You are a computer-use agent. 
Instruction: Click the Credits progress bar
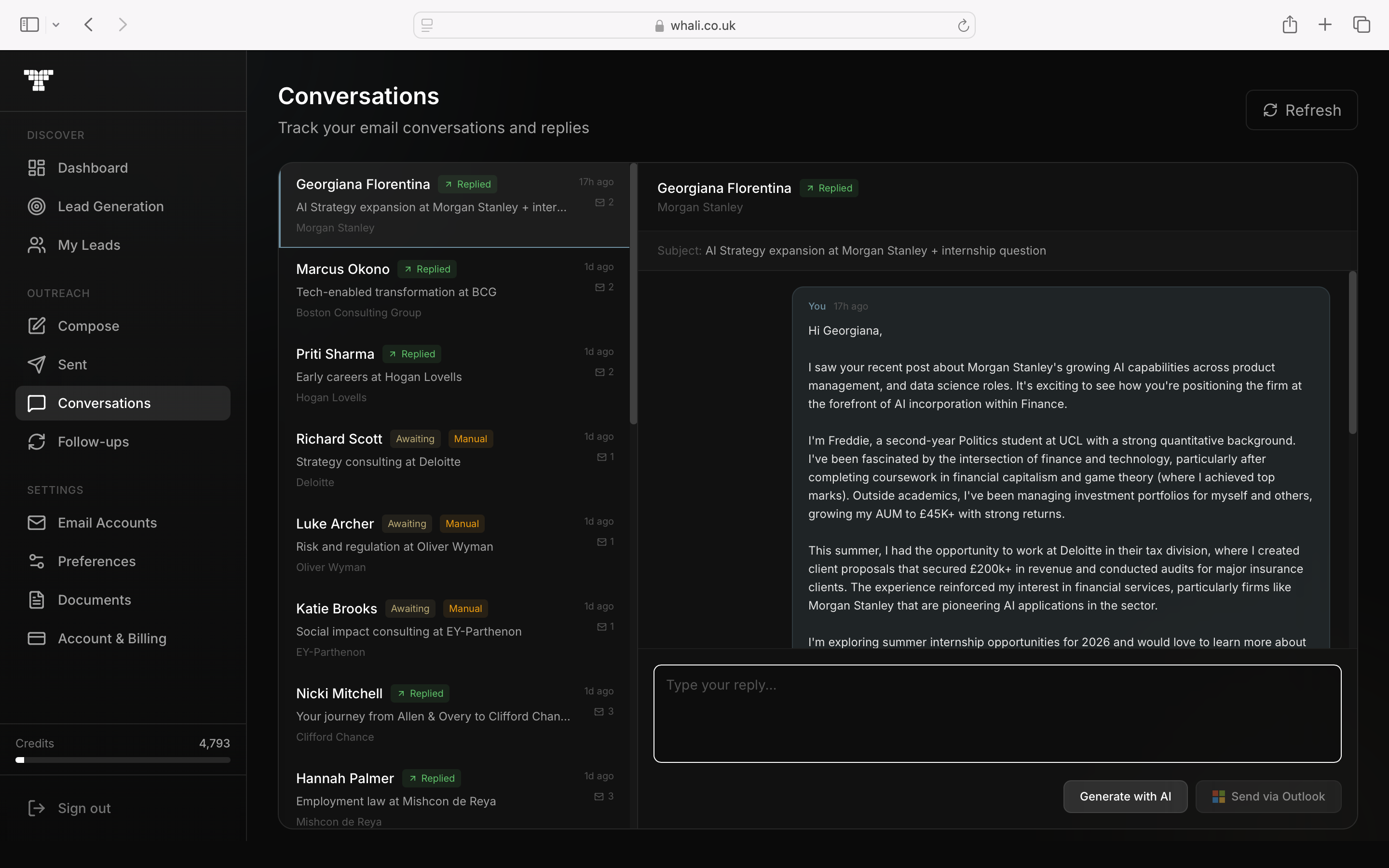point(123,760)
